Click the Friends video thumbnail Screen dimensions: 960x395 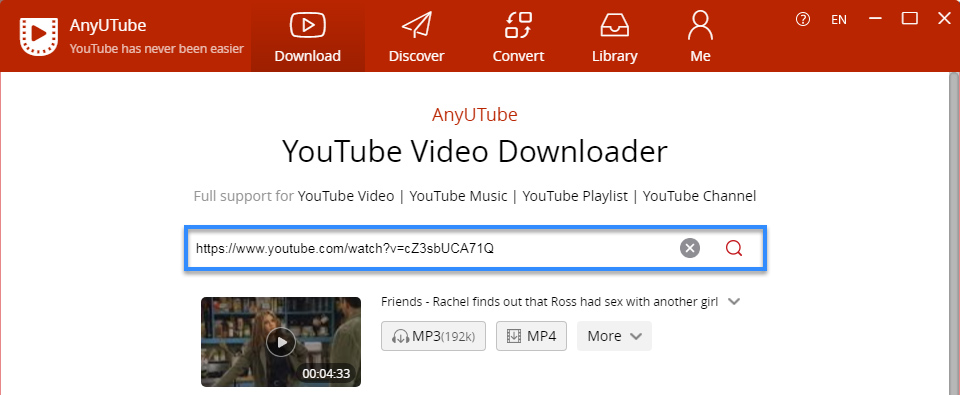point(281,342)
